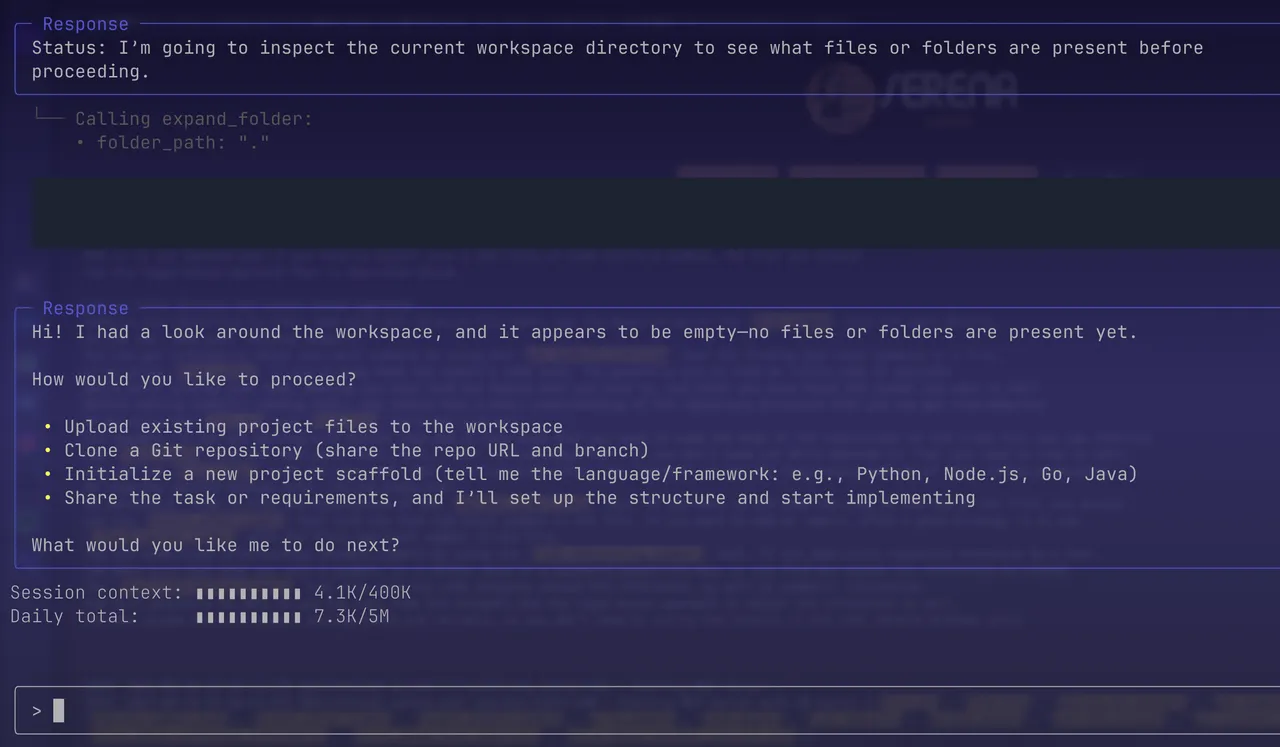Select the Upload existing project files option
The width and height of the screenshot is (1280, 747).
pos(314,427)
